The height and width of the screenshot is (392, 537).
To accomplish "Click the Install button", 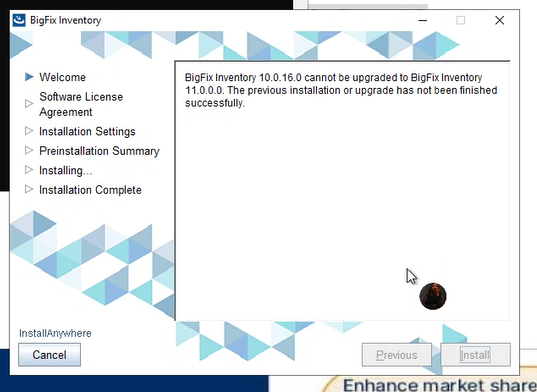I will [475, 355].
